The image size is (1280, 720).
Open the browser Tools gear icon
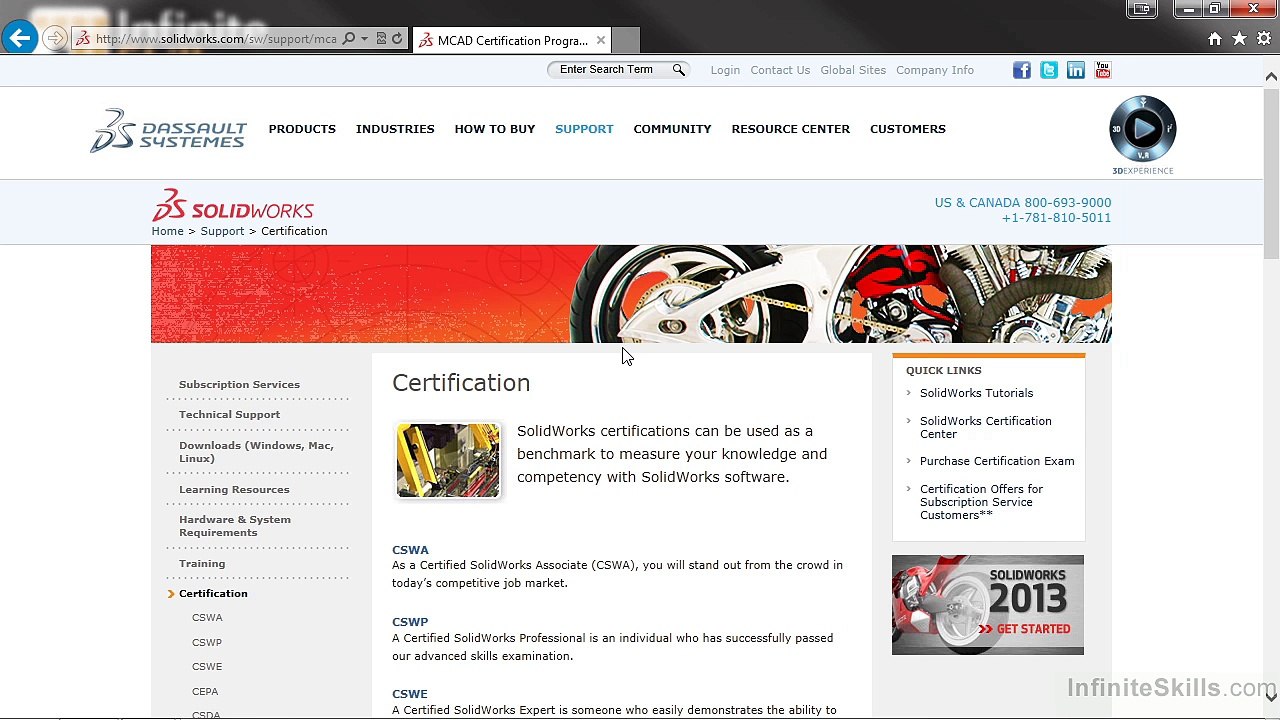tap(1264, 39)
